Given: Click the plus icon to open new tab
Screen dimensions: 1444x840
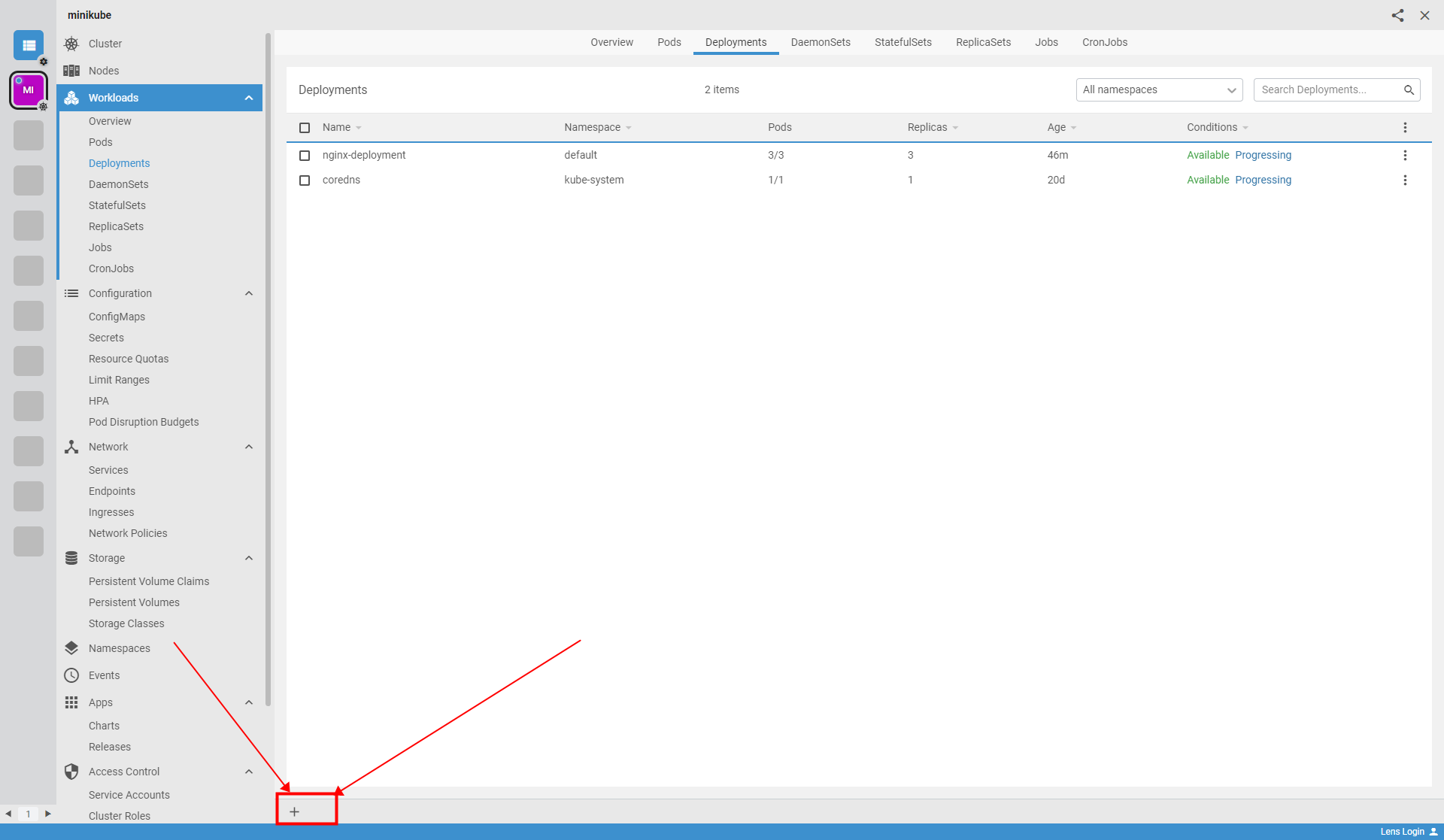Looking at the screenshot, I should [x=295, y=811].
